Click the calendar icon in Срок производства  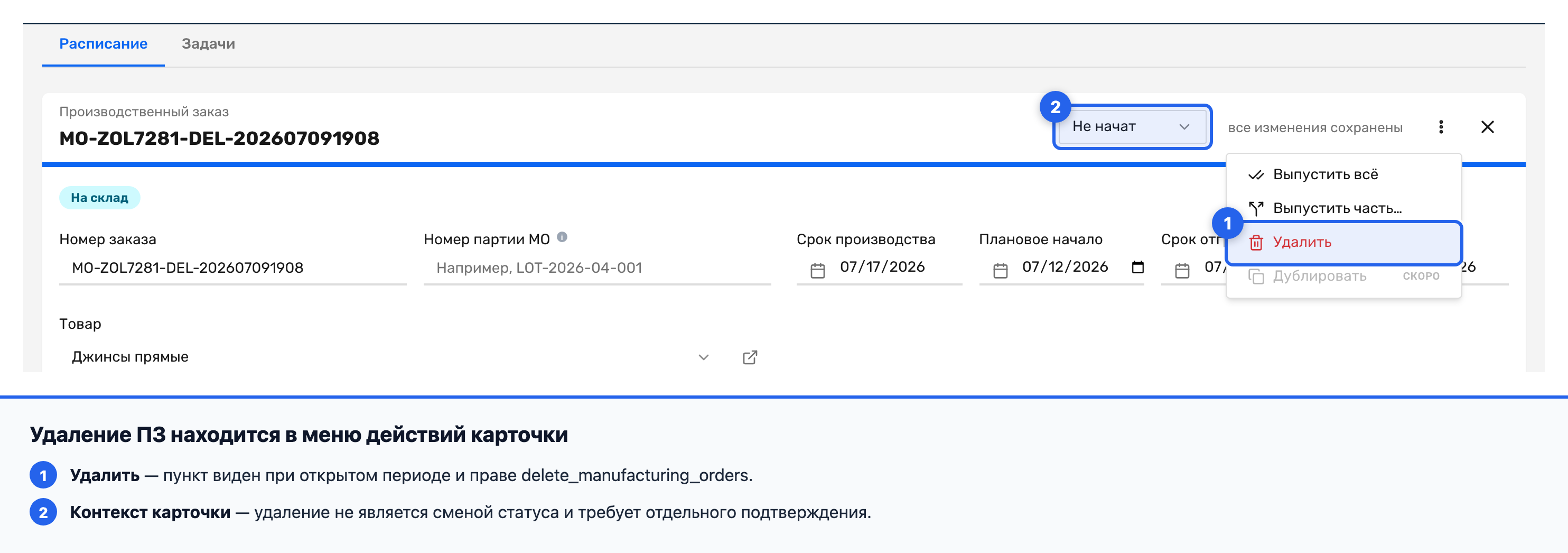[817, 270]
